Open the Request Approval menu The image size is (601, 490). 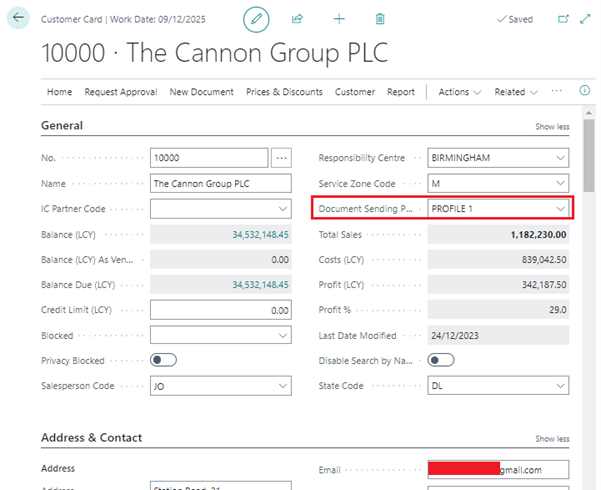121,92
